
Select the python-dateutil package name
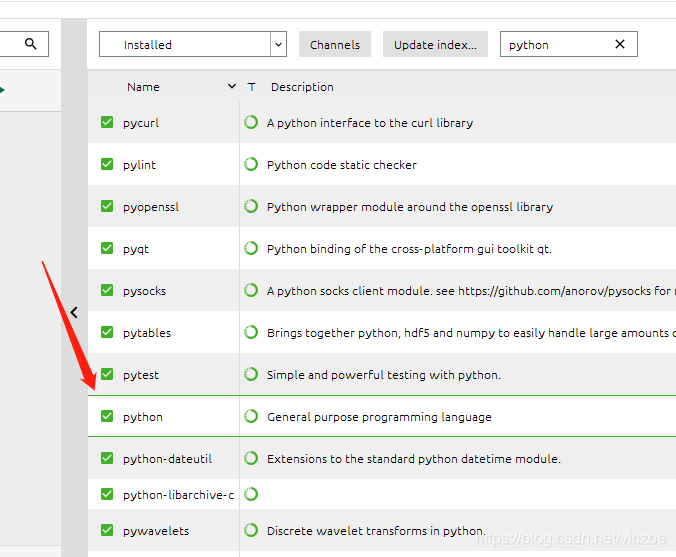pos(167,459)
